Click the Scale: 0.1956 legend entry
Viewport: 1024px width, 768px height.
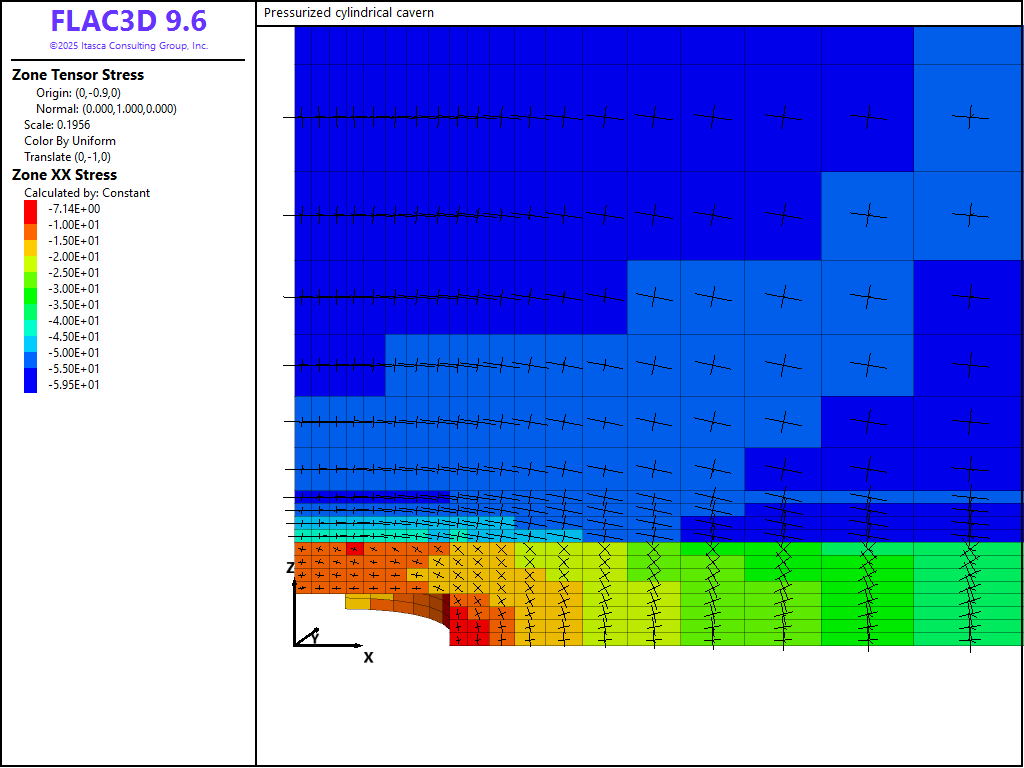pos(57,125)
